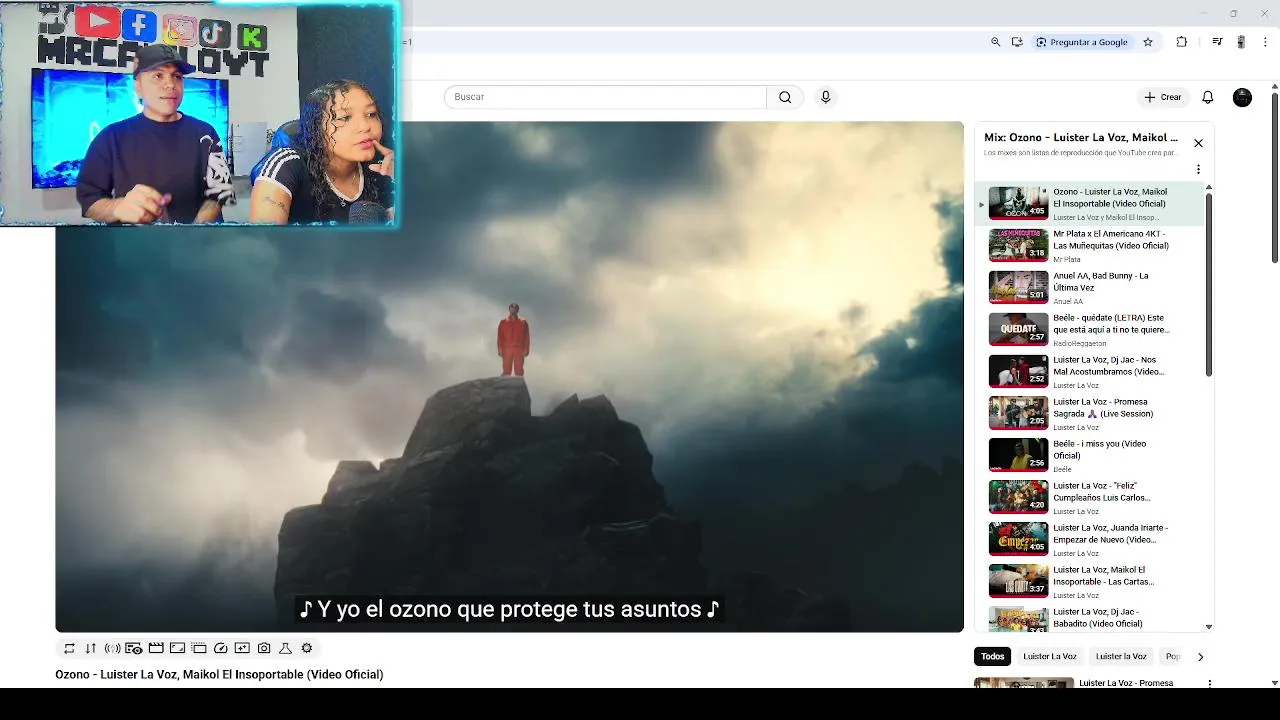The height and width of the screenshot is (720, 1280).
Task: Play Mr Plata - Las Muñequitas from playlist
Action: tap(1090, 245)
